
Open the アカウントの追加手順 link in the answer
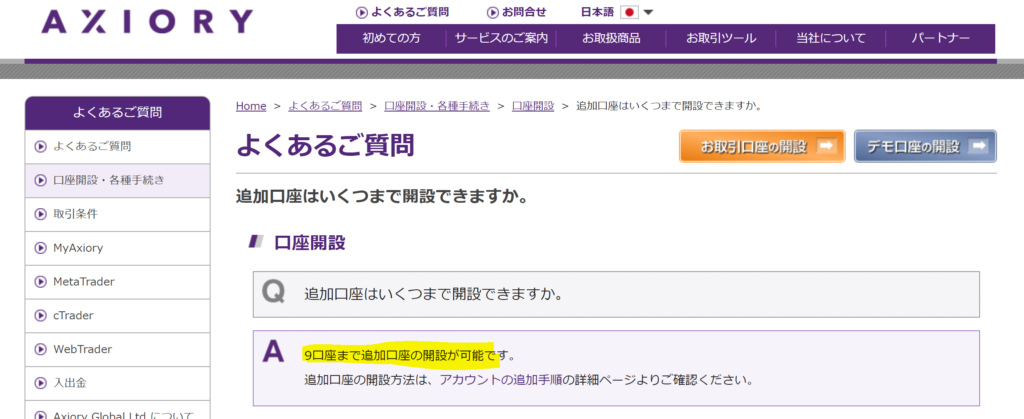pyautogui.click(x=501, y=379)
